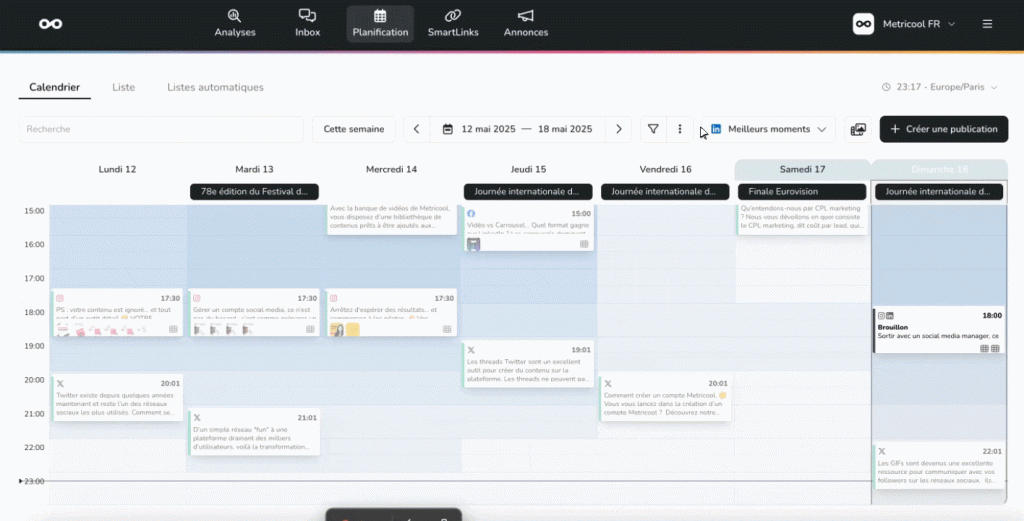Open the Facebook post at 15:00

pyautogui.click(x=529, y=229)
